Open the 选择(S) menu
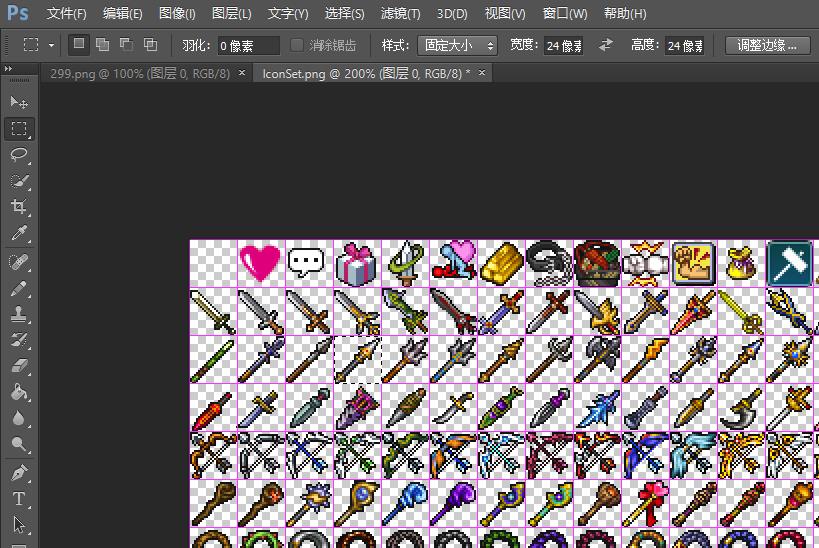819x548 pixels. coord(344,13)
